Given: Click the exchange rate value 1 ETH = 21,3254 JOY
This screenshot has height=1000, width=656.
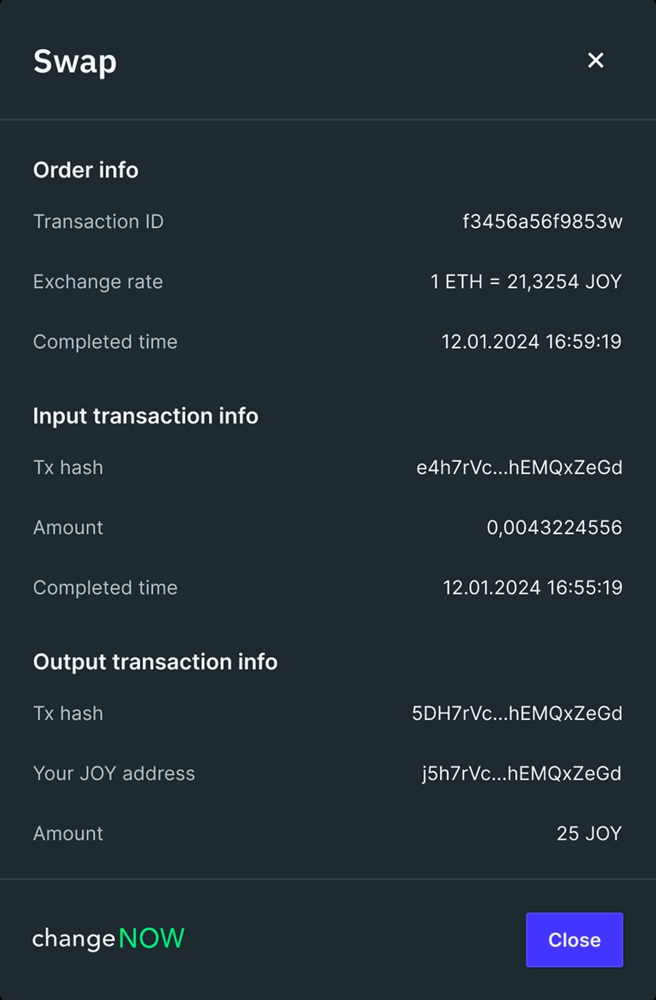Looking at the screenshot, I should [526, 282].
